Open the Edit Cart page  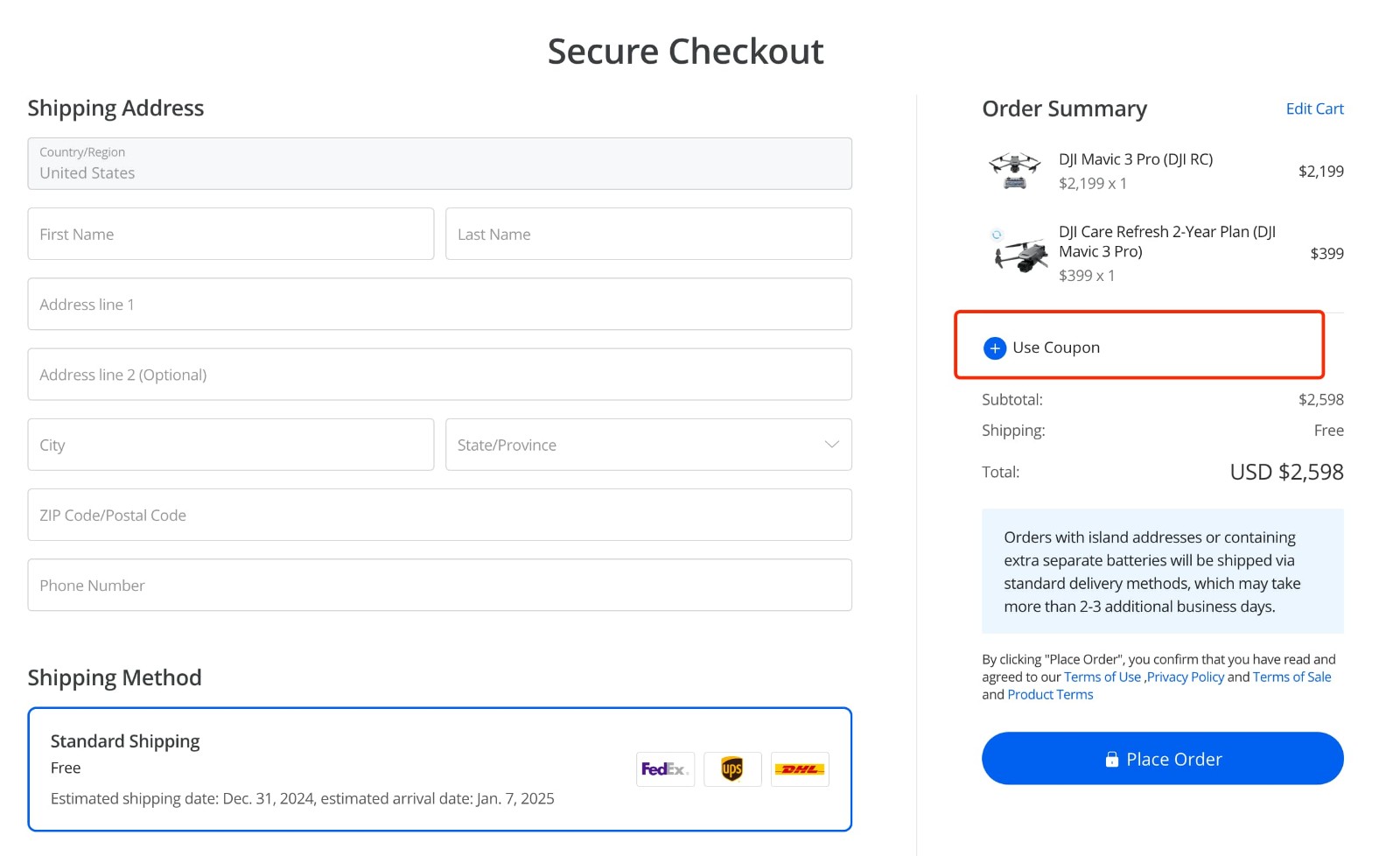pos(1314,108)
